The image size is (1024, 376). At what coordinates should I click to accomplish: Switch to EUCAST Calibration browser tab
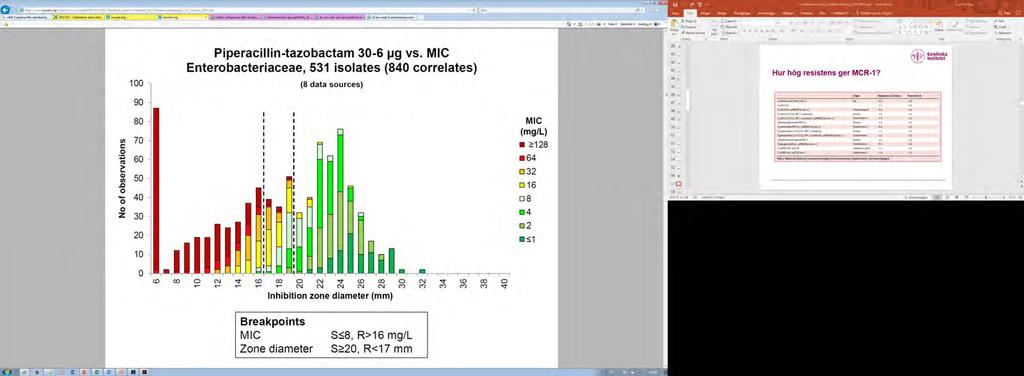tap(77, 17)
